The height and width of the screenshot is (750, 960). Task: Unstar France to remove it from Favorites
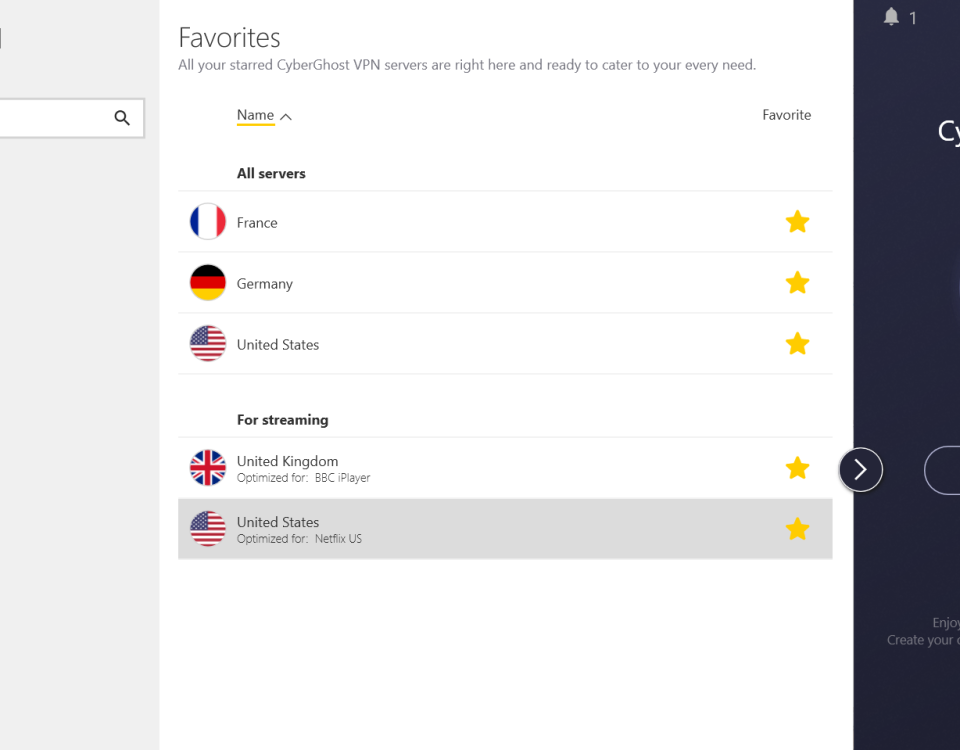(x=797, y=221)
